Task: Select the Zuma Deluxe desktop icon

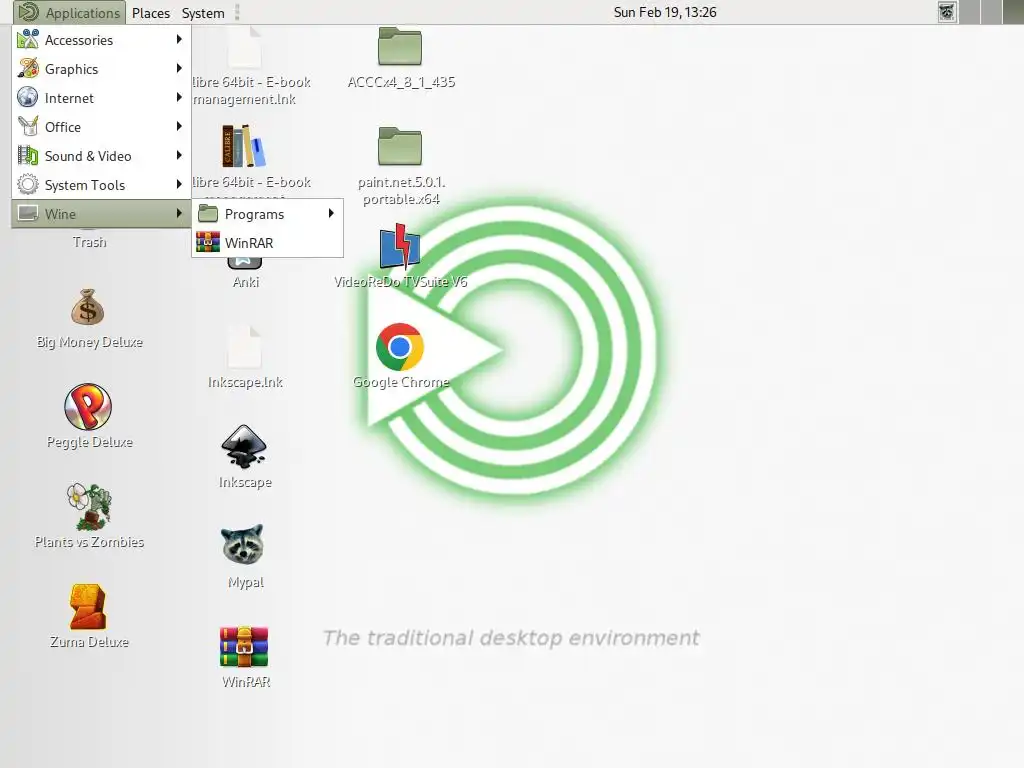Action: click(88, 607)
